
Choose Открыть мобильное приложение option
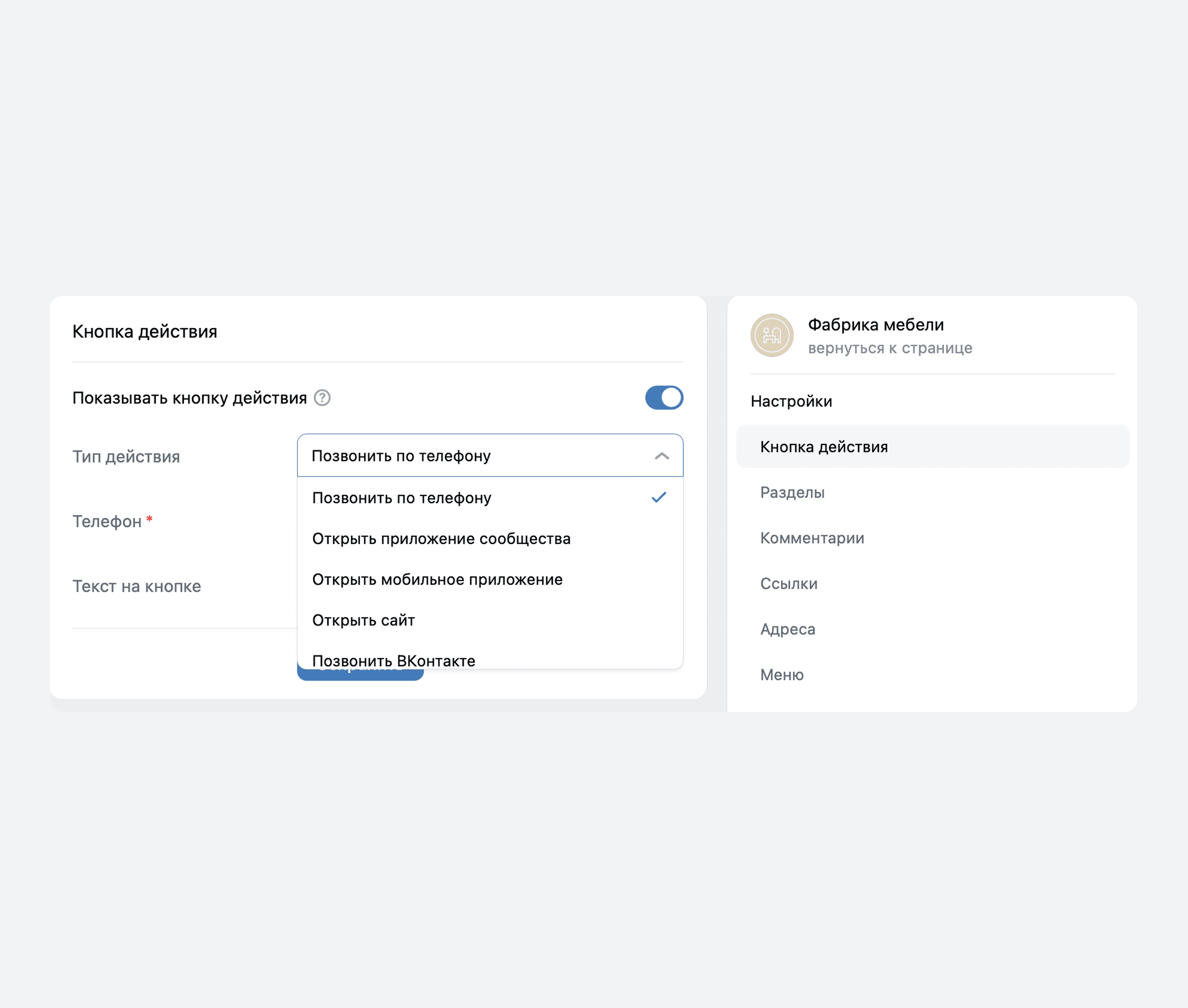click(490, 579)
